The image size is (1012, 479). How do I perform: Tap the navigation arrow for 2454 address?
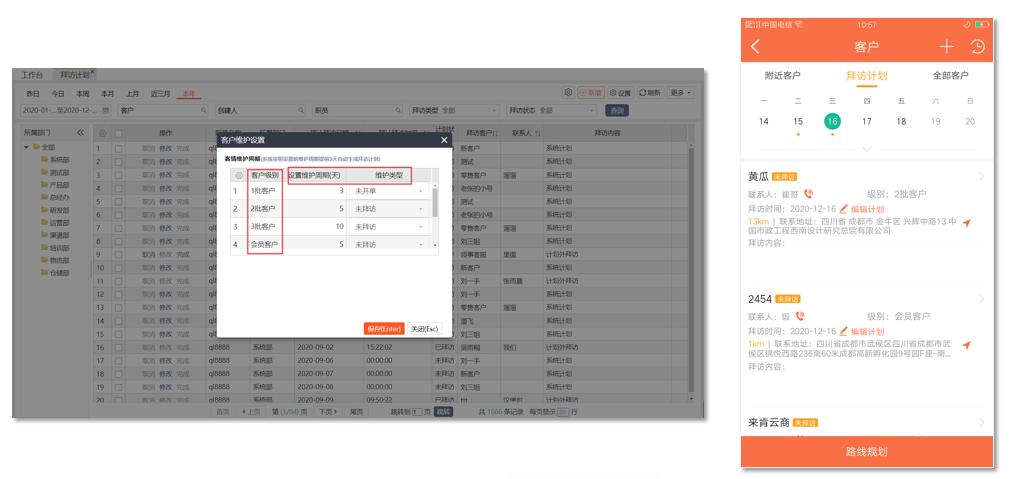(x=966, y=345)
